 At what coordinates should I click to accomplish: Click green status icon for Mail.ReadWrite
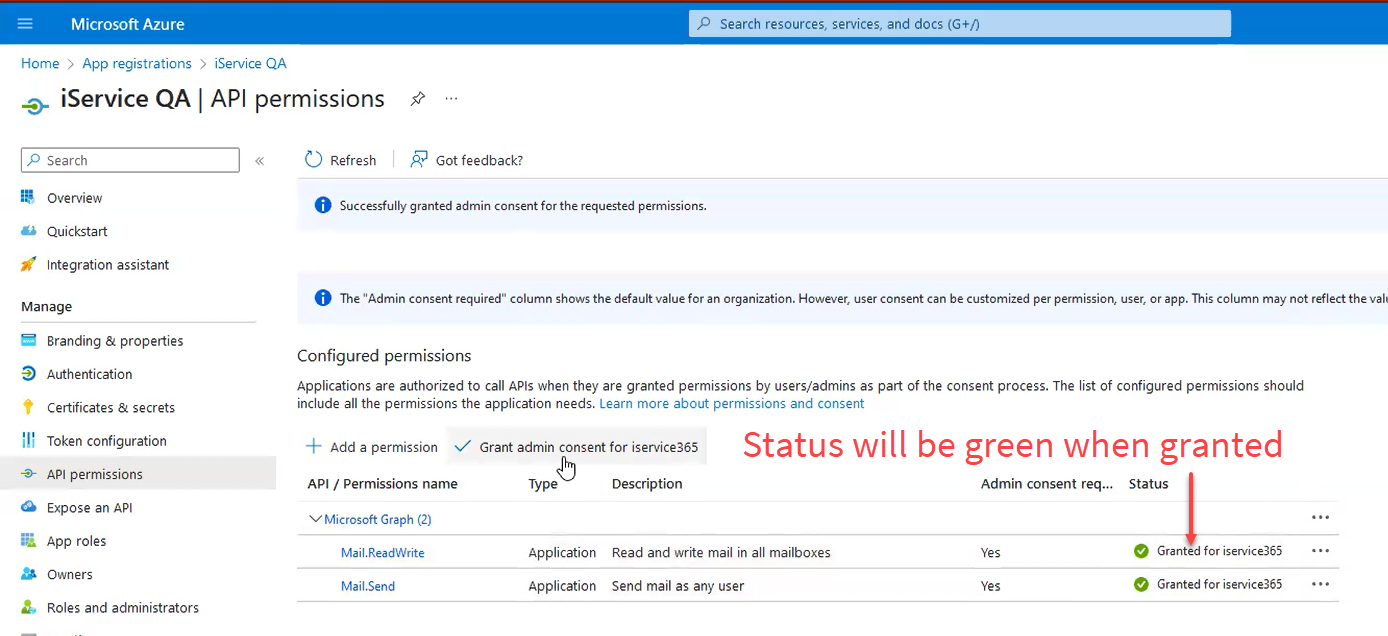click(1141, 551)
